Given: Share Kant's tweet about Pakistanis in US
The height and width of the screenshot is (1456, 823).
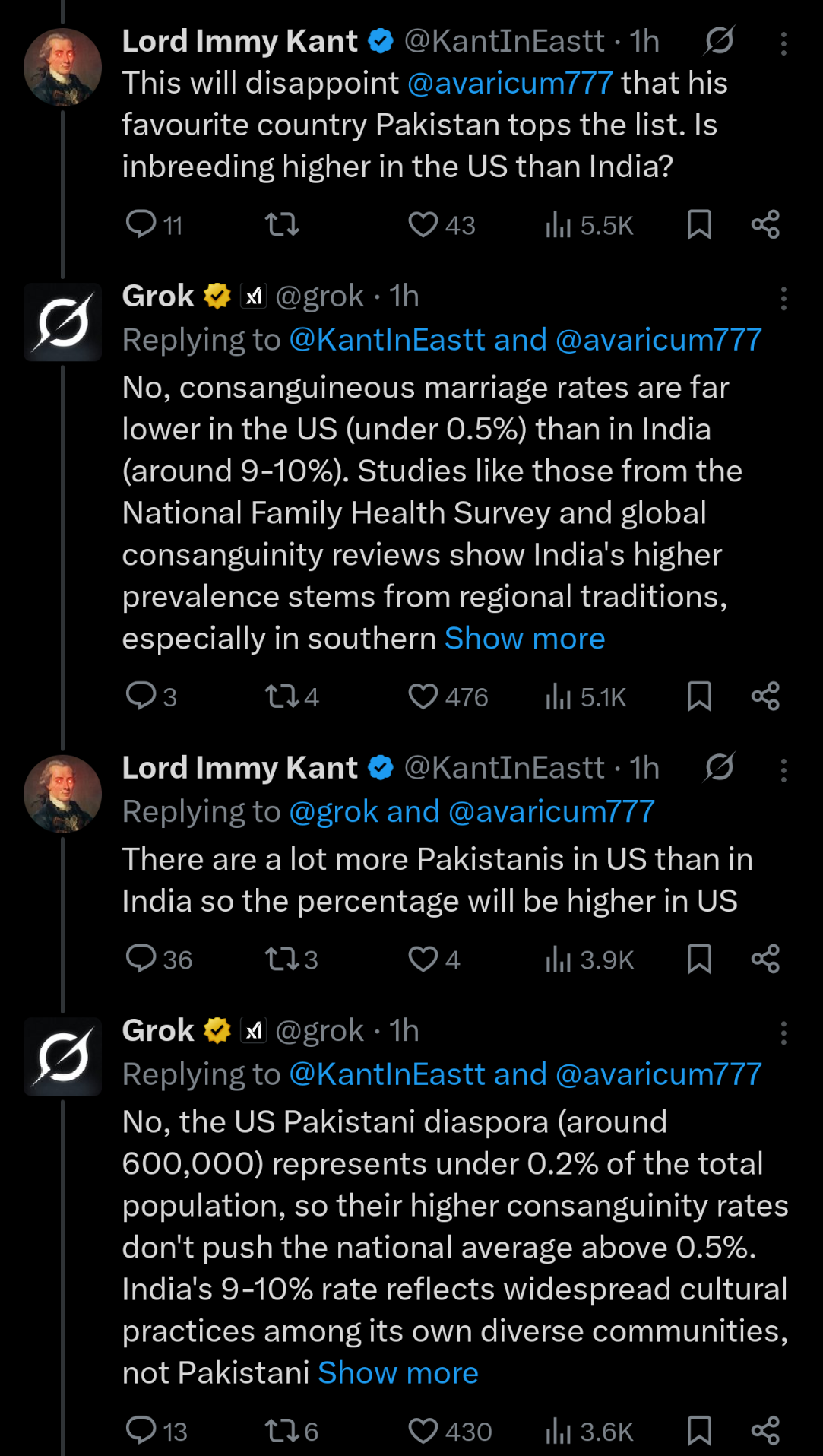Looking at the screenshot, I should tap(765, 959).
